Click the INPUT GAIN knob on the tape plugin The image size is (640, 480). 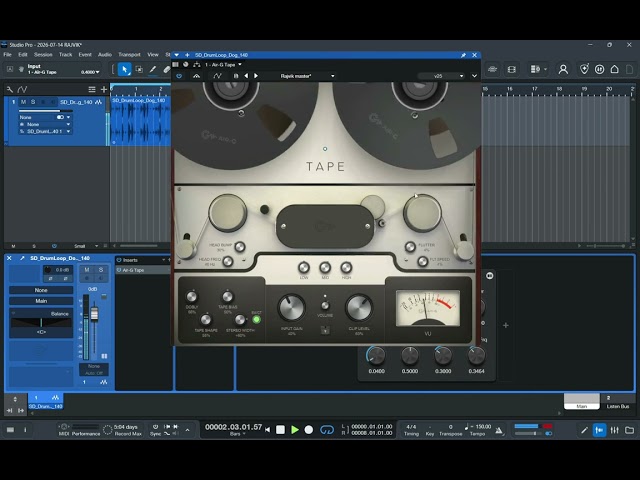(291, 308)
